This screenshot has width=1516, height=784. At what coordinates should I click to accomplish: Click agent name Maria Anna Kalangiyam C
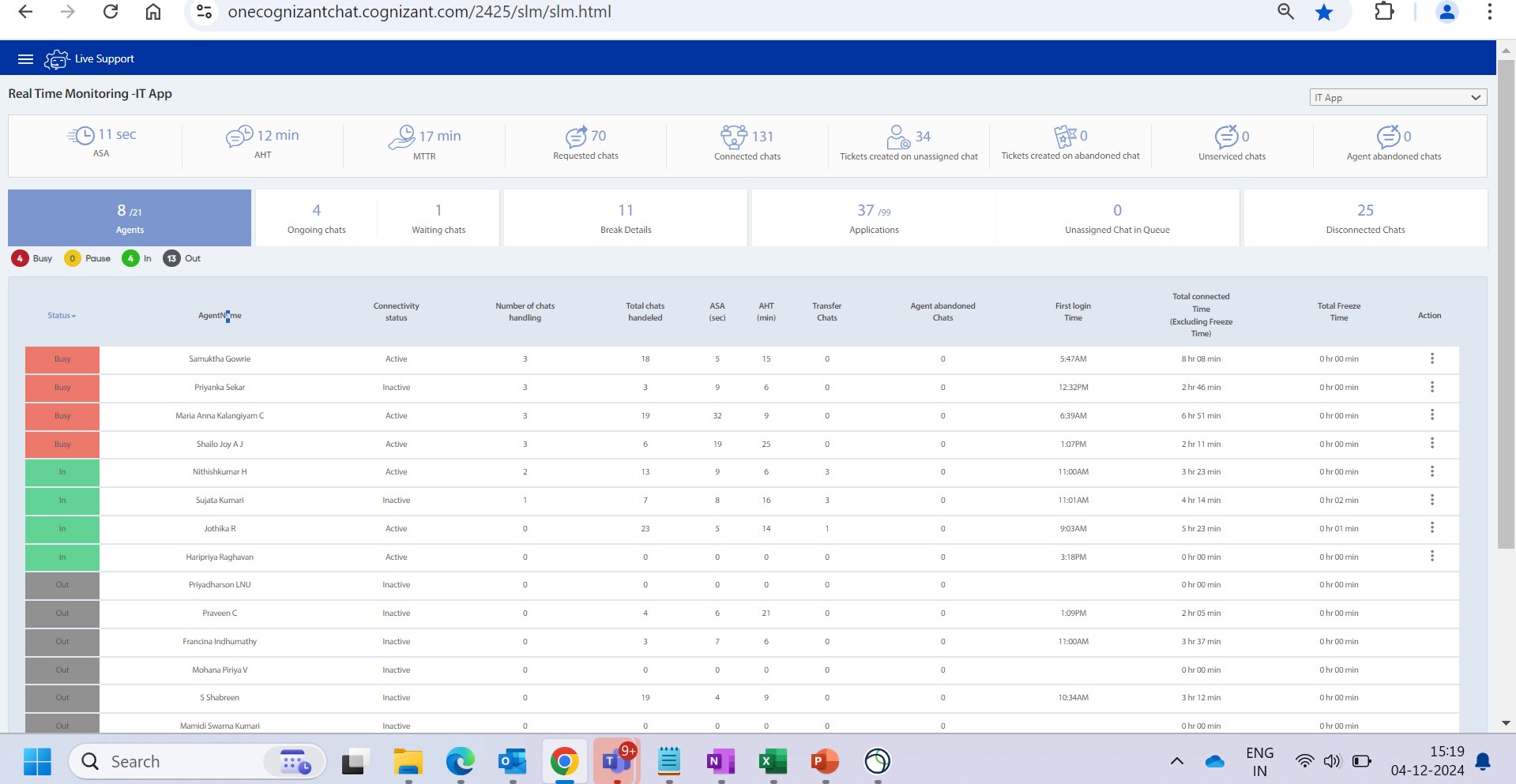220,415
